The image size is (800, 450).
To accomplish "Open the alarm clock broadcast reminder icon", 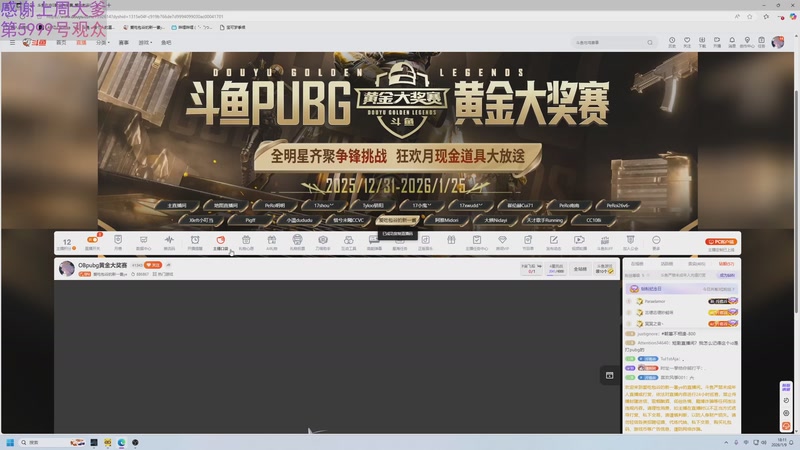I will coord(195,242).
